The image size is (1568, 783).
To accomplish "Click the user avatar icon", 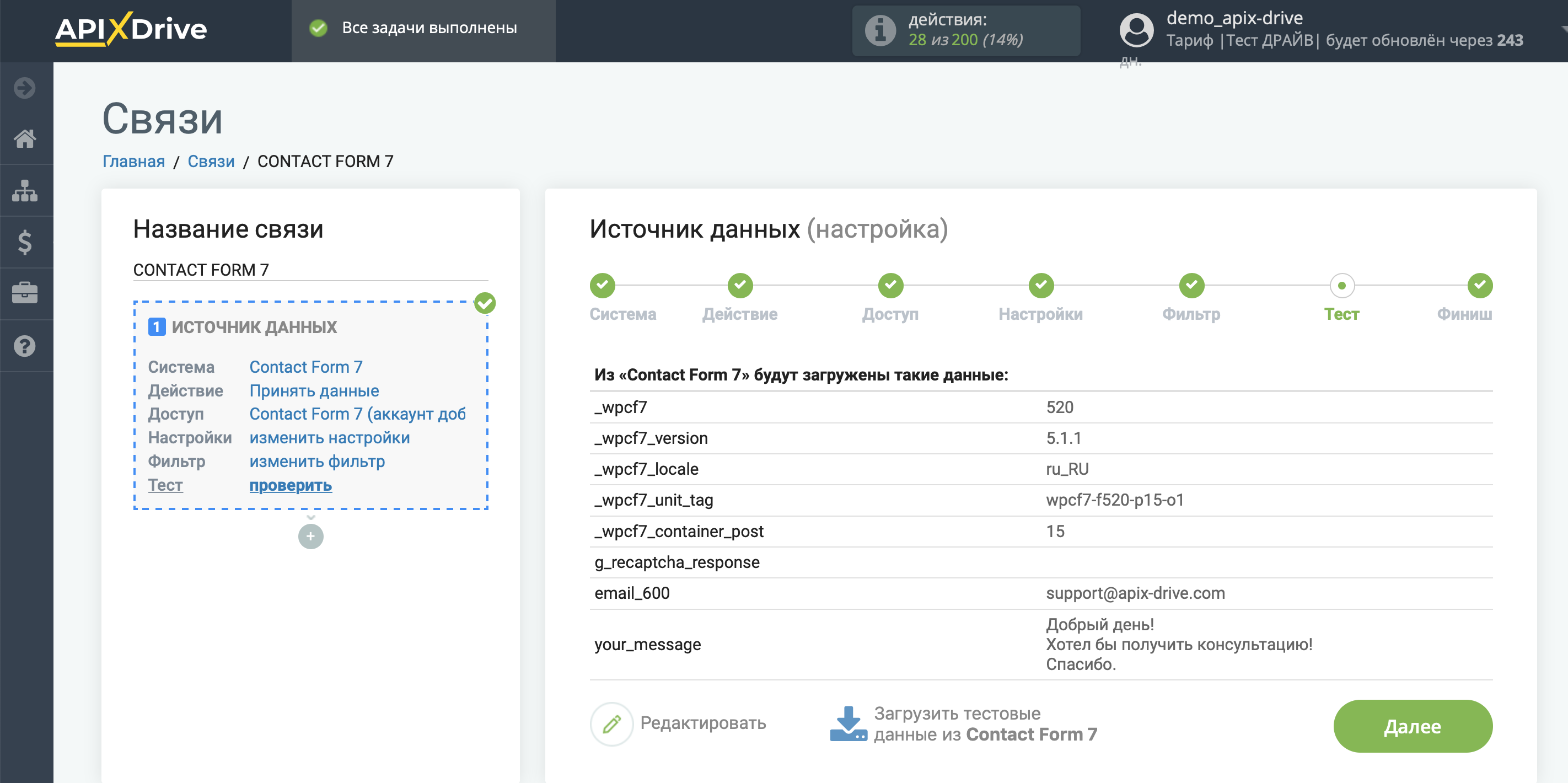I will tap(1136, 30).
